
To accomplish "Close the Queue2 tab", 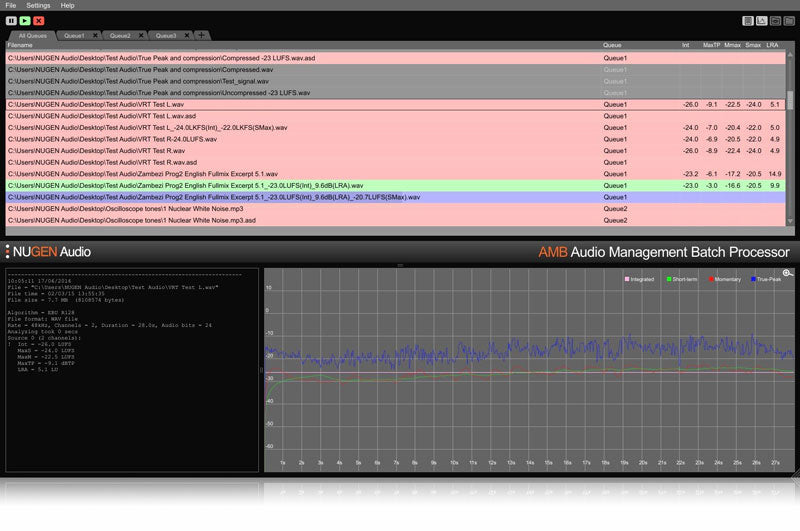I will click(141, 36).
